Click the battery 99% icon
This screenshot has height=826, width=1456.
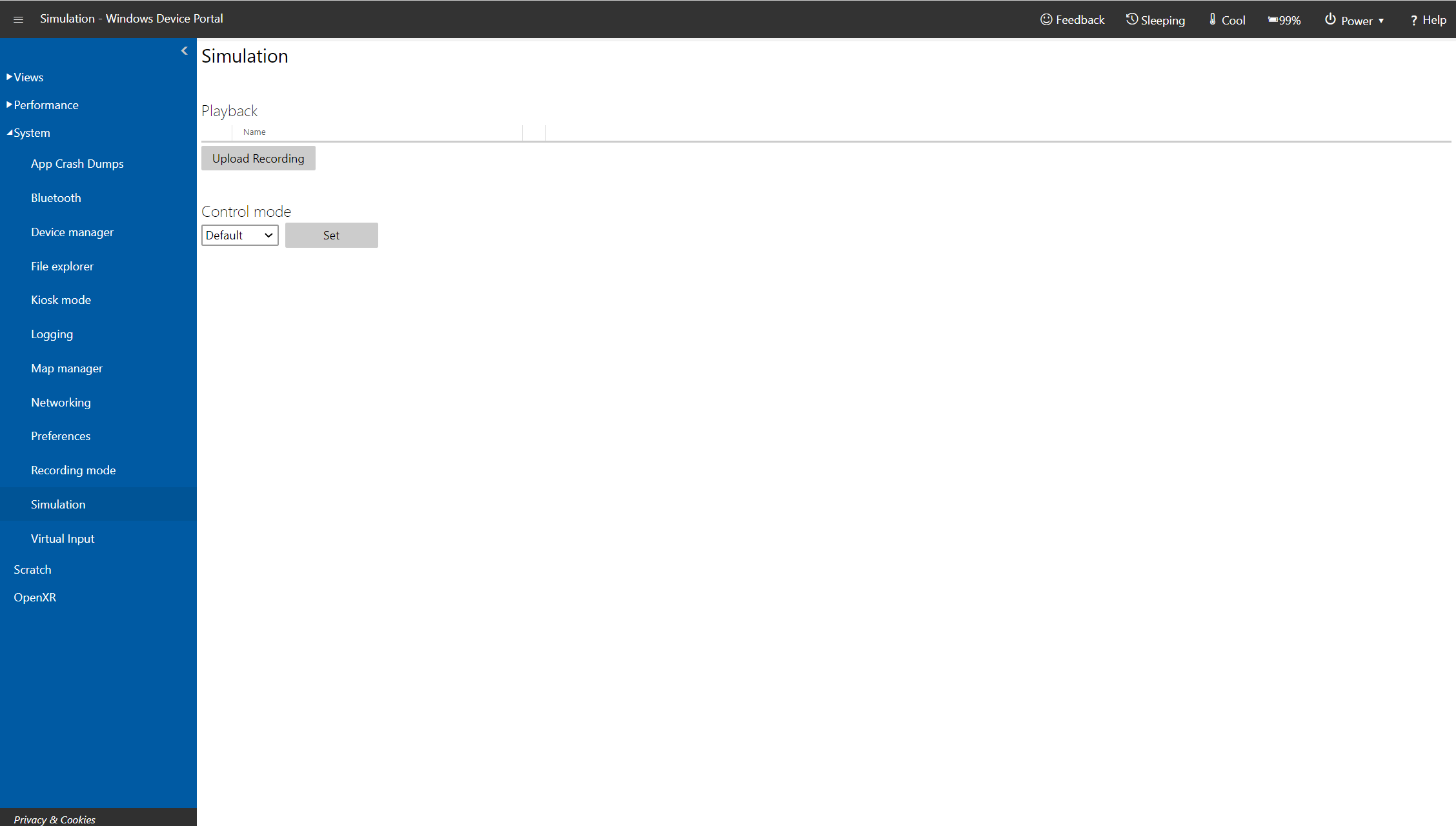[x=1284, y=19]
